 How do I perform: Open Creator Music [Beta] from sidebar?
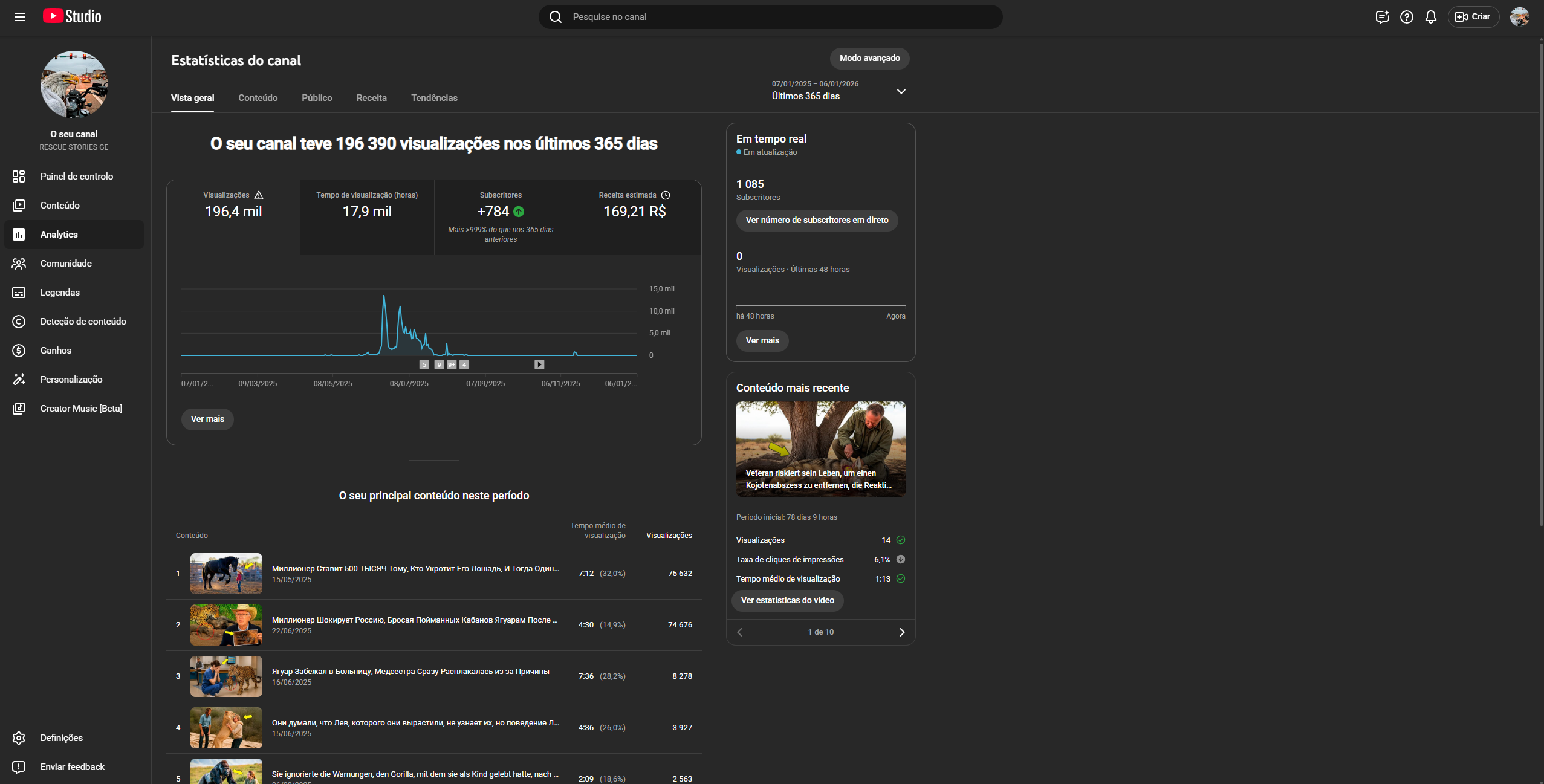pos(81,409)
